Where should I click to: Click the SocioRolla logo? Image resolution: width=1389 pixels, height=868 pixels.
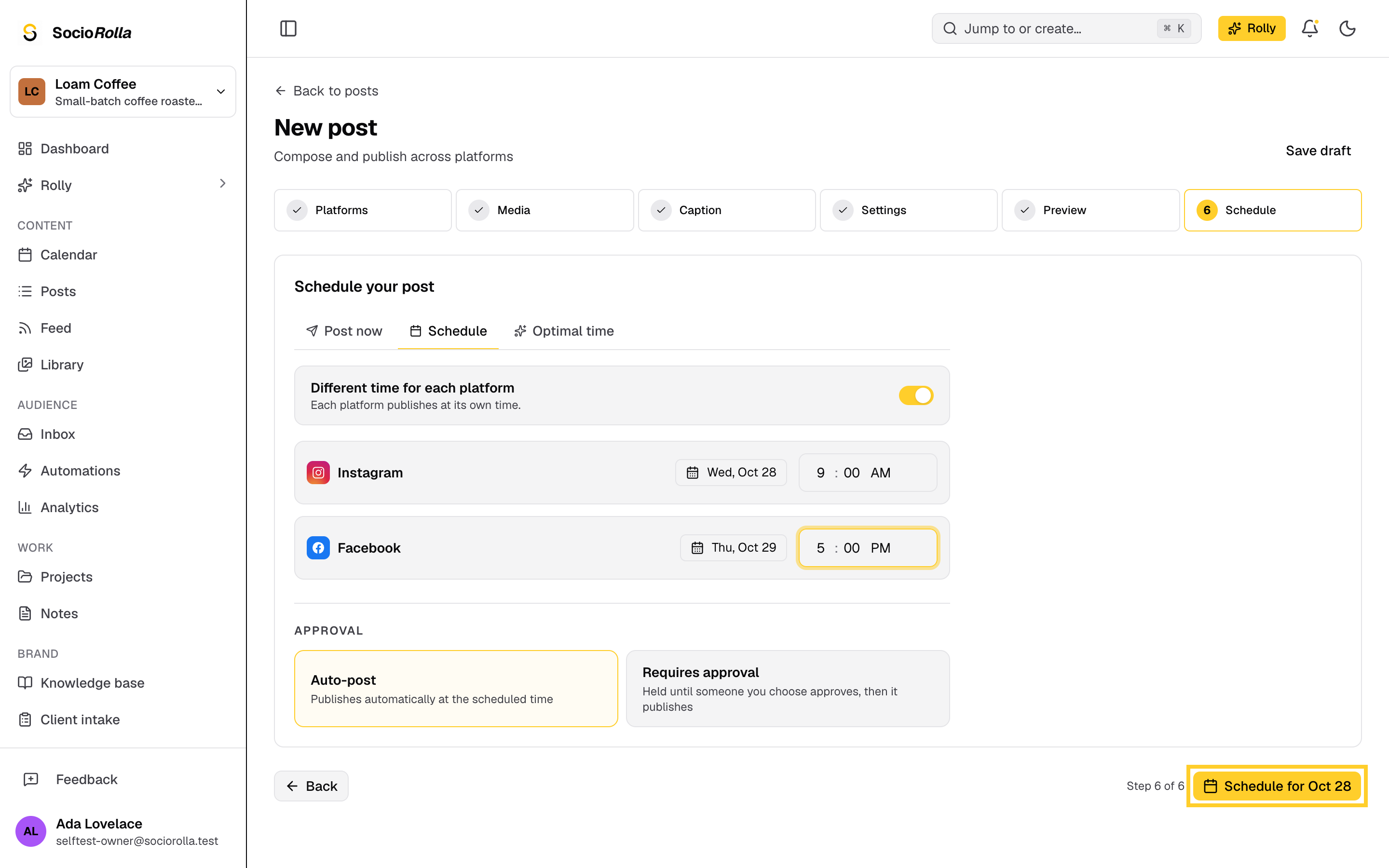(76, 32)
